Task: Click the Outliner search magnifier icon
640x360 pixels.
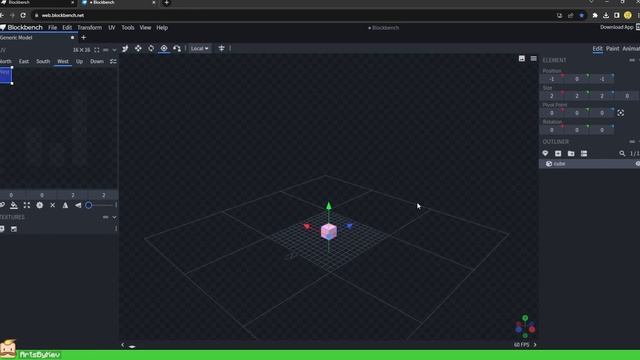Action: [622, 153]
